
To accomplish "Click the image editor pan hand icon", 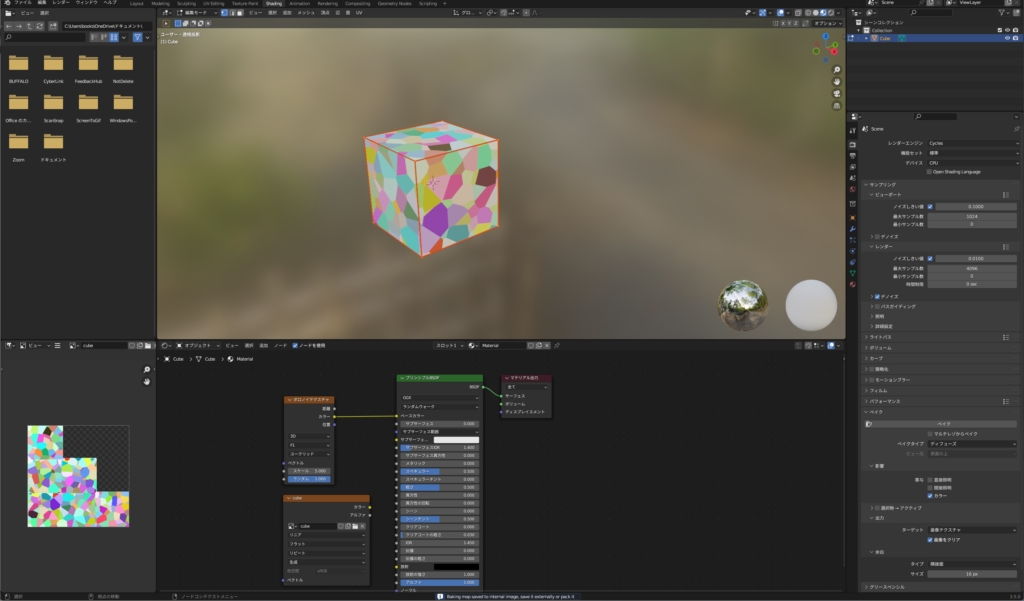I will point(147,382).
